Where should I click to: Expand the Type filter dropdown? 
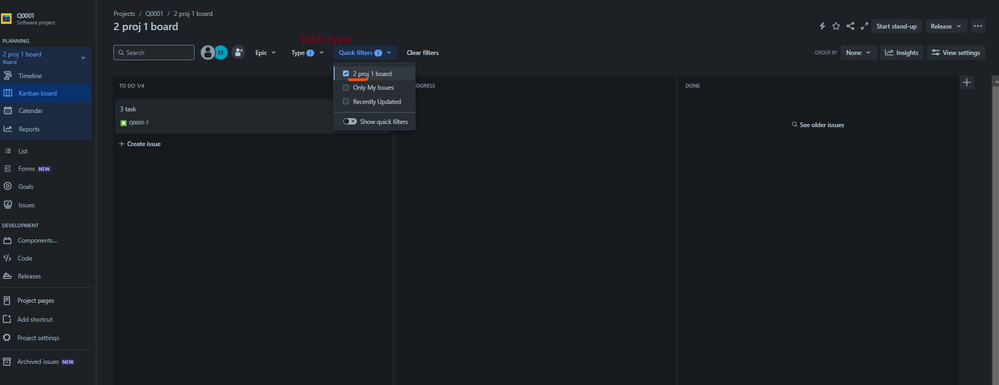tap(308, 53)
